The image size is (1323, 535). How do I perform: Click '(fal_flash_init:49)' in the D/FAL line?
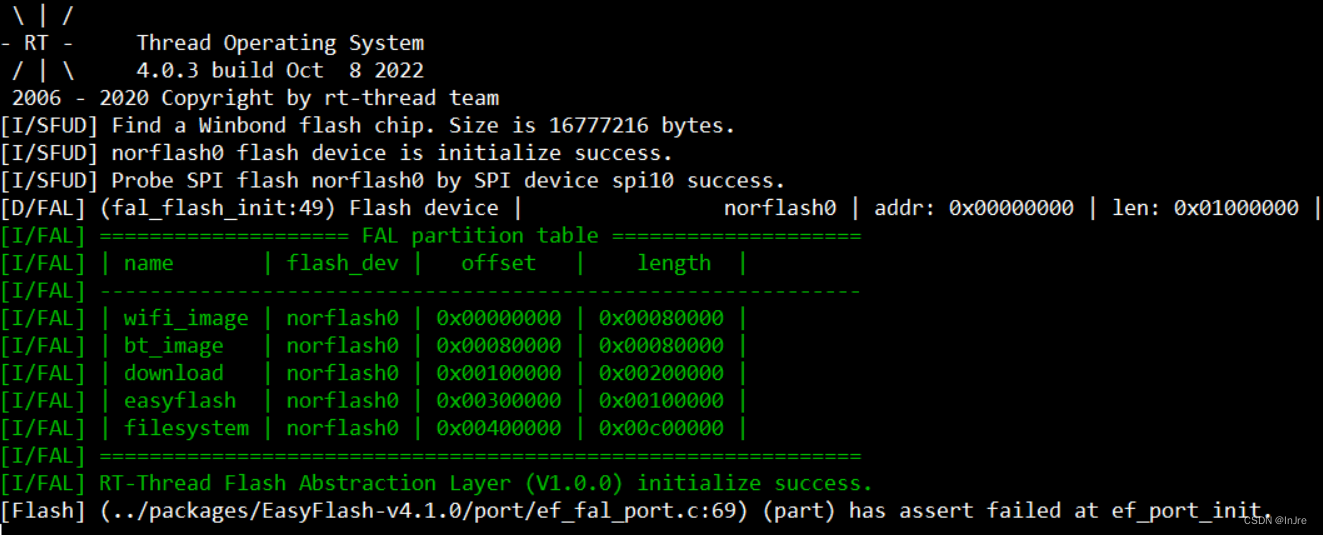click(x=218, y=208)
